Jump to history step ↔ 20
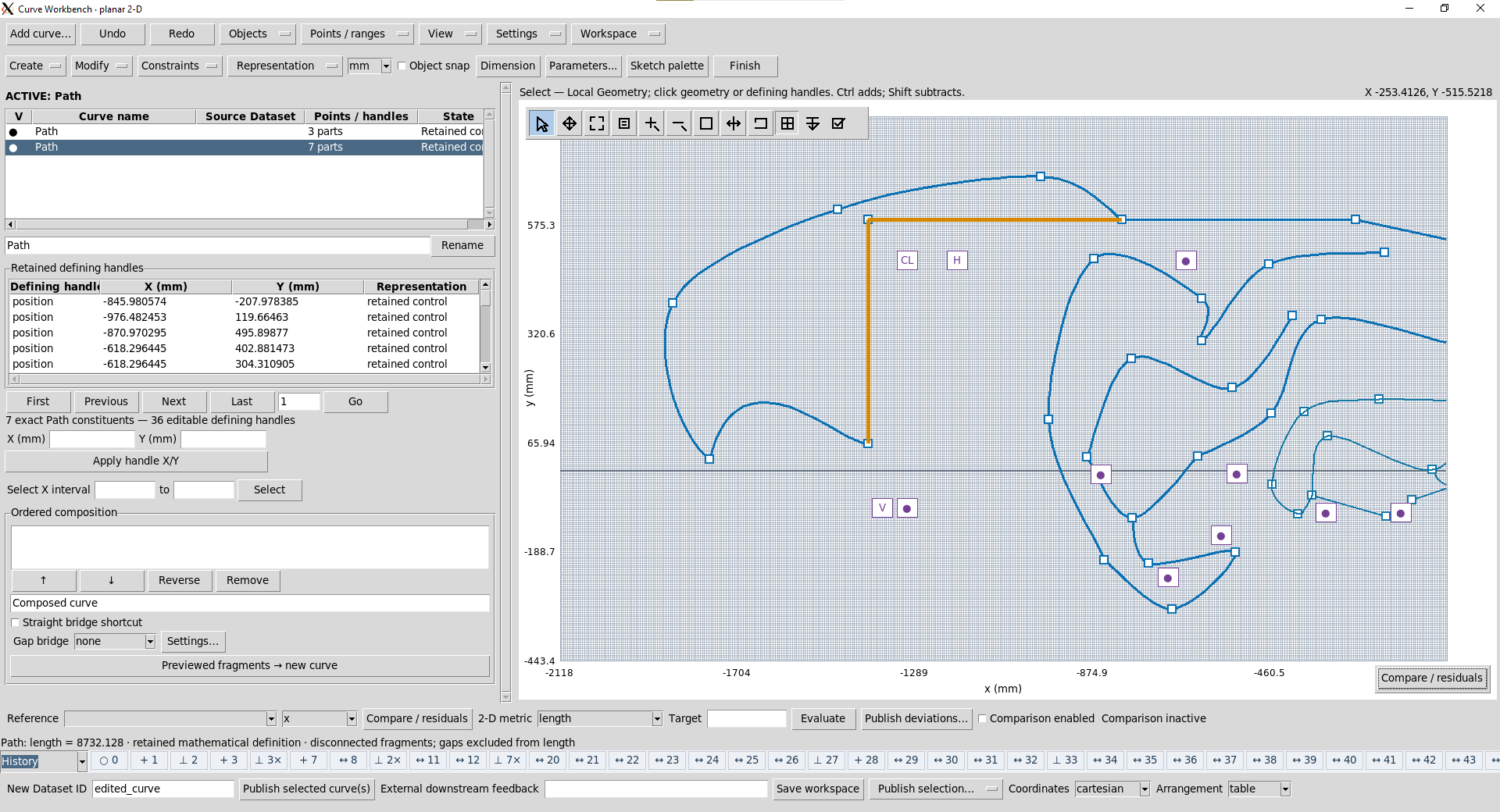1500x812 pixels. pyautogui.click(x=548, y=760)
